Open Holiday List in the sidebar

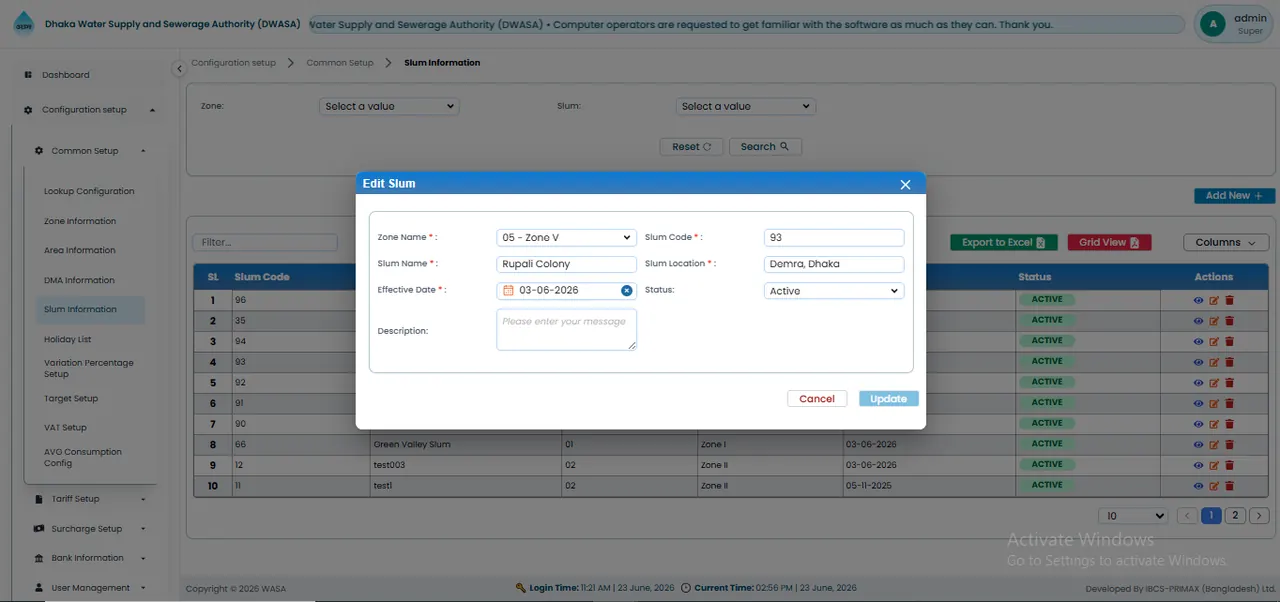pos(68,339)
